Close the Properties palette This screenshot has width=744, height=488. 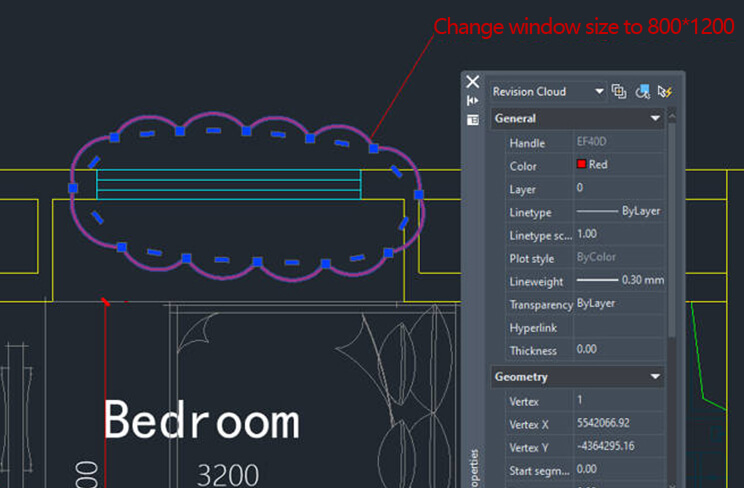point(473,82)
